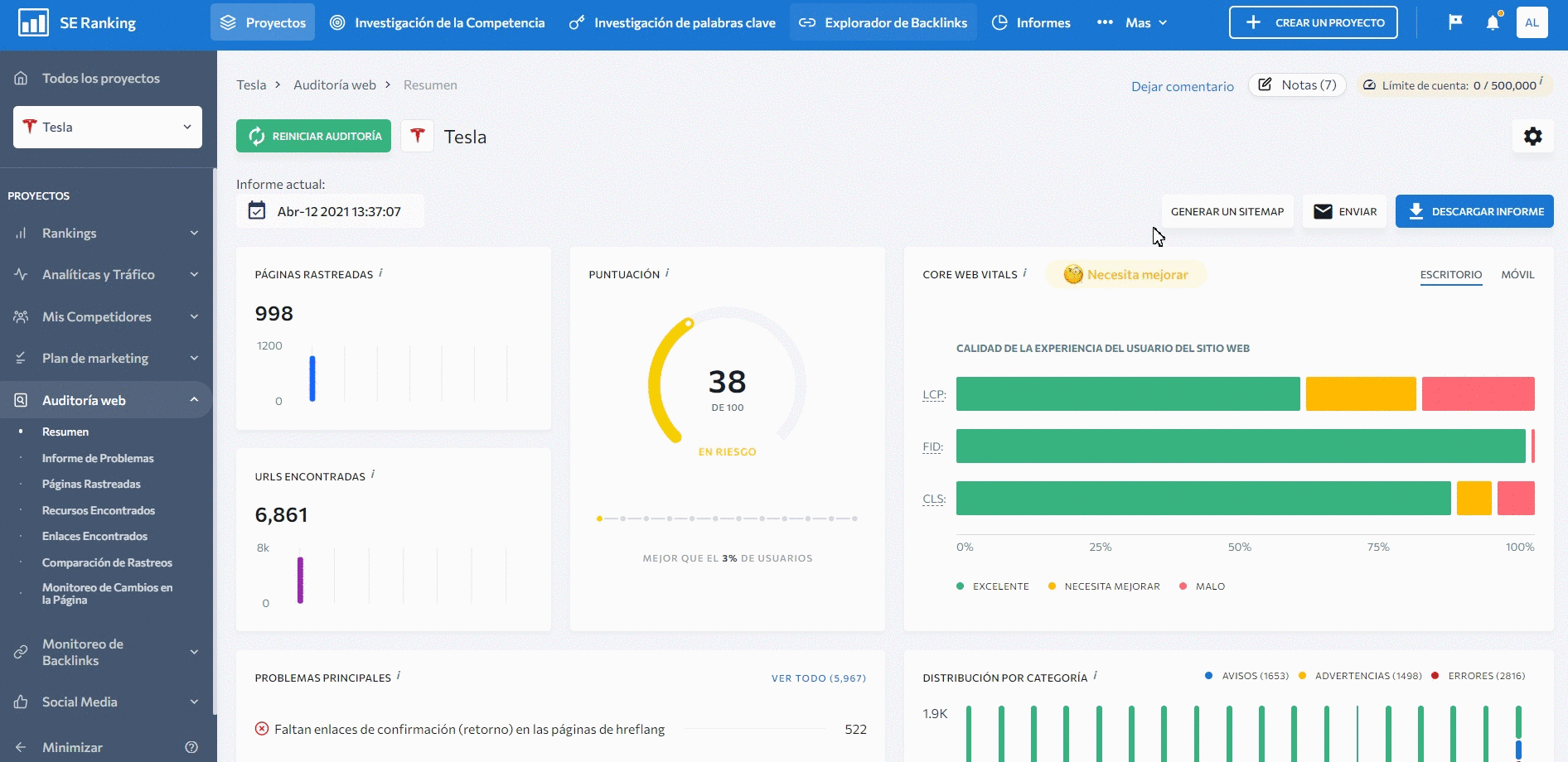
Task: Click the Minimizar arrow icon
Action: (21, 747)
